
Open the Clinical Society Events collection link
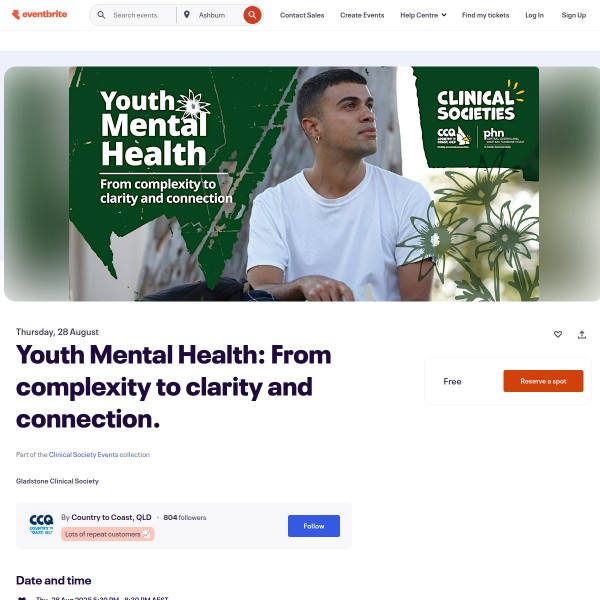tap(83, 454)
